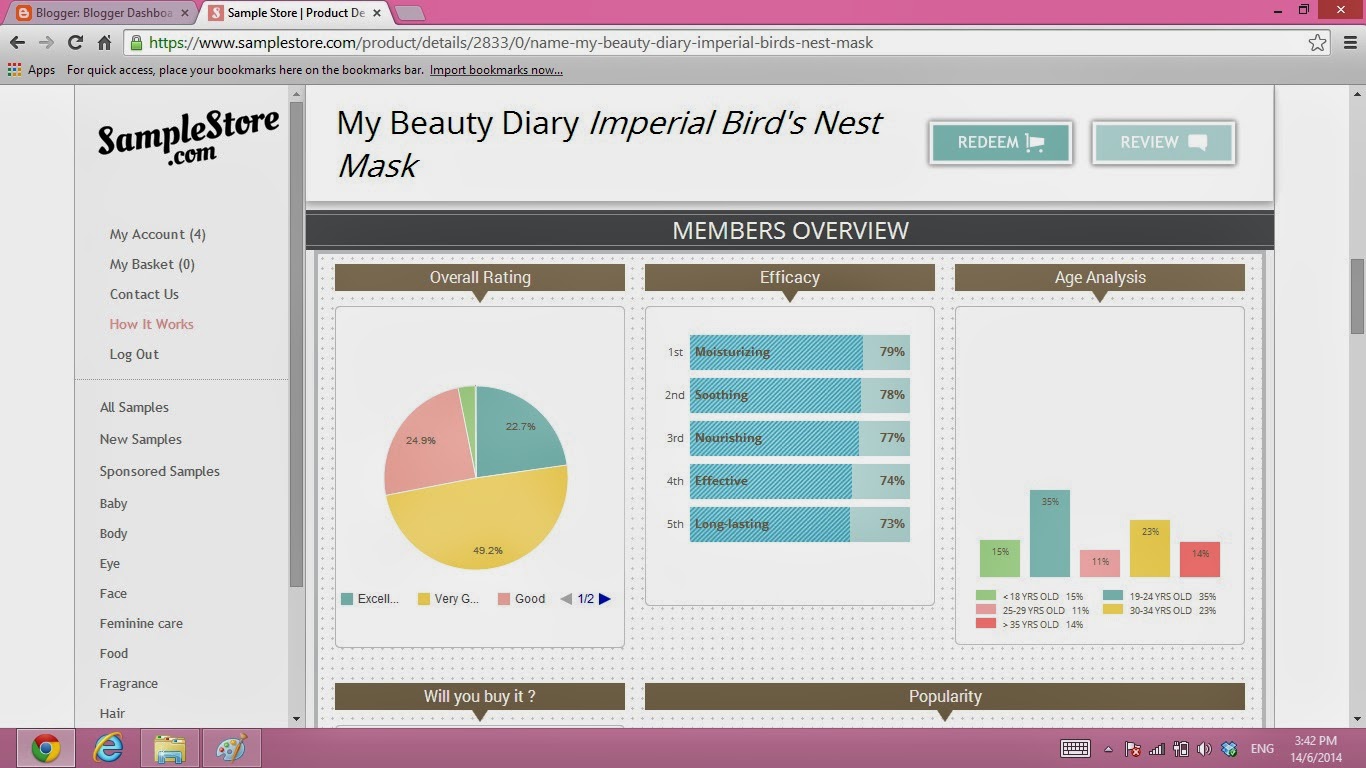Open the Apps shortcut in the bookmarks bar
This screenshot has width=1366, height=768.
31,70
